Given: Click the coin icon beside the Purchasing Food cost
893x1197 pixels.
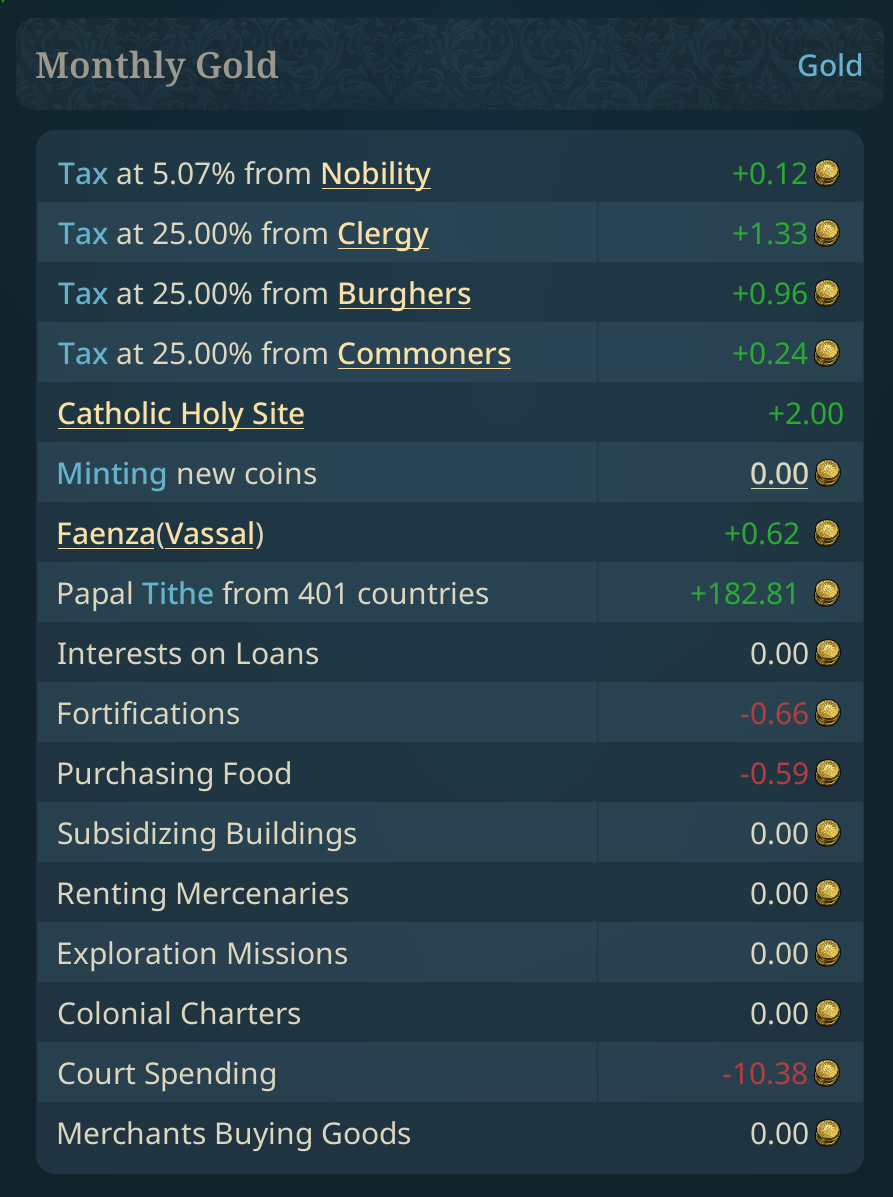Looking at the screenshot, I should point(827,772).
